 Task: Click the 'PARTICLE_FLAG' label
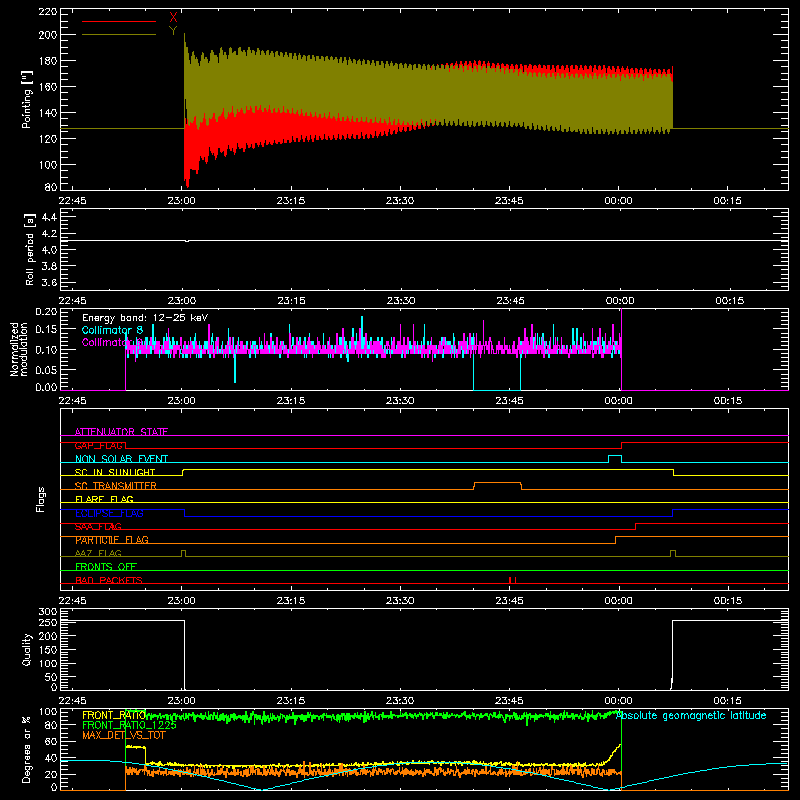click(x=112, y=540)
